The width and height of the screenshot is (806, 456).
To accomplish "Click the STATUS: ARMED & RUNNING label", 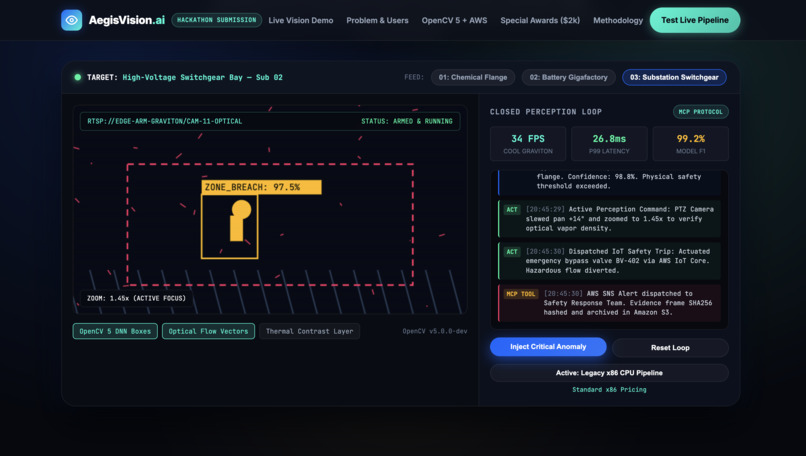I will (x=407, y=121).
